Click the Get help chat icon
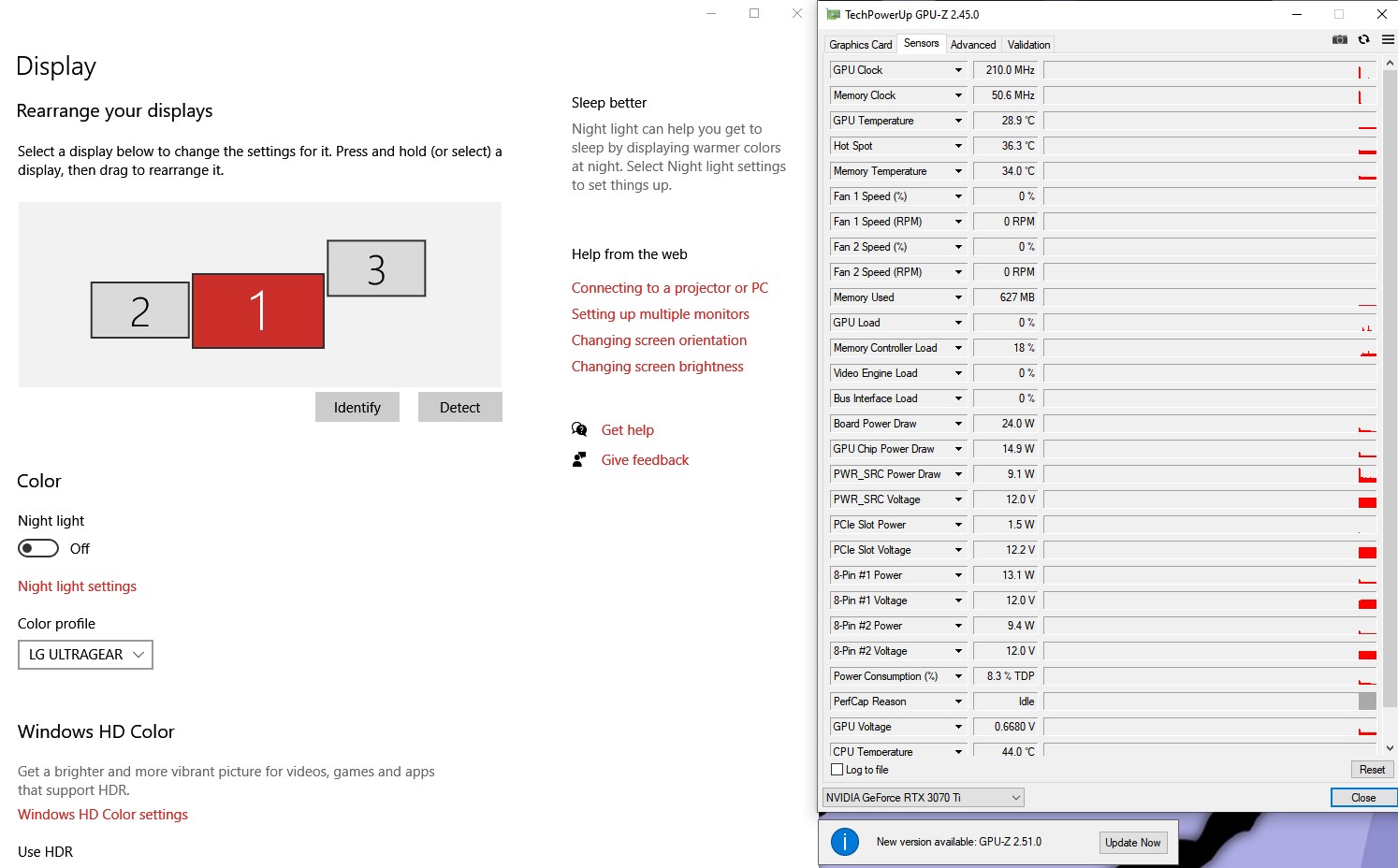Image resolution: width=1398 pixels, height=868 pixels. (579, 429)
